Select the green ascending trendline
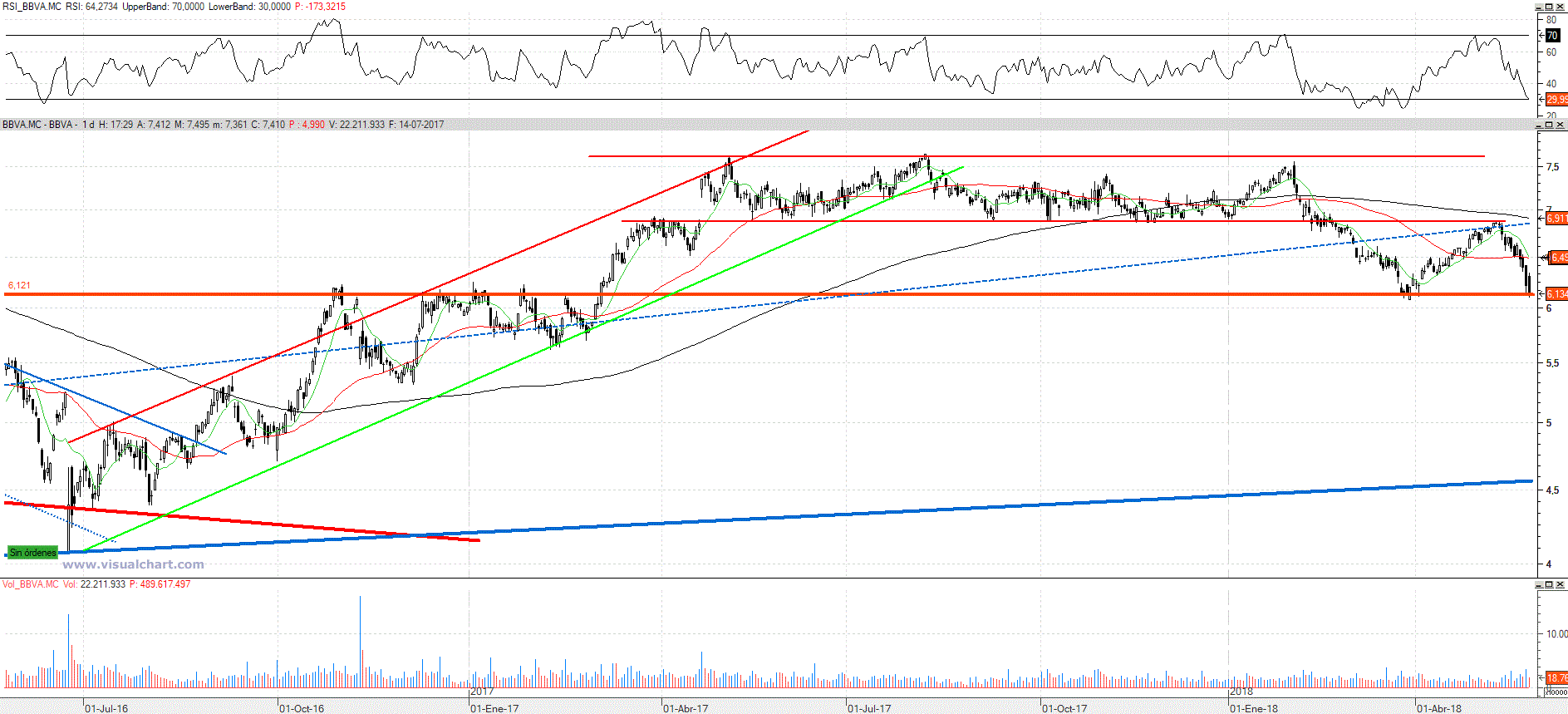The image size is (1568, 714). (523, 359)
